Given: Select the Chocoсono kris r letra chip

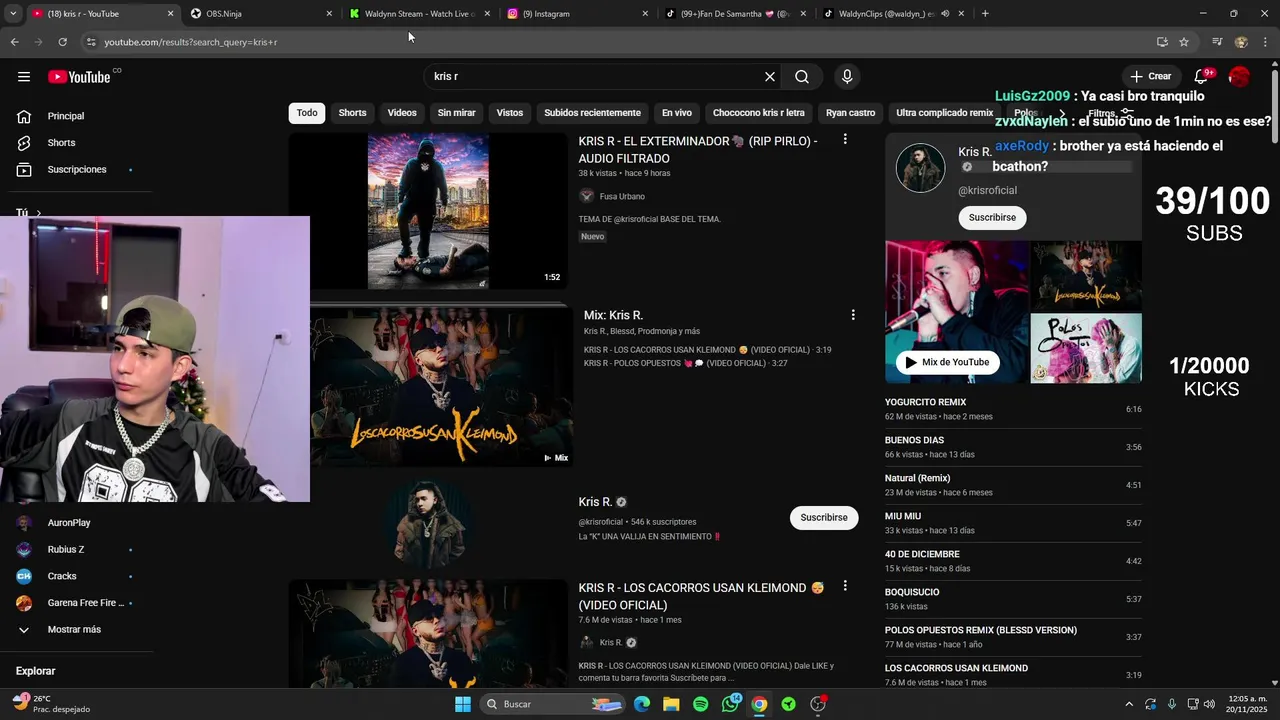Looking at the screenshot, I should (x=759, y=113).
